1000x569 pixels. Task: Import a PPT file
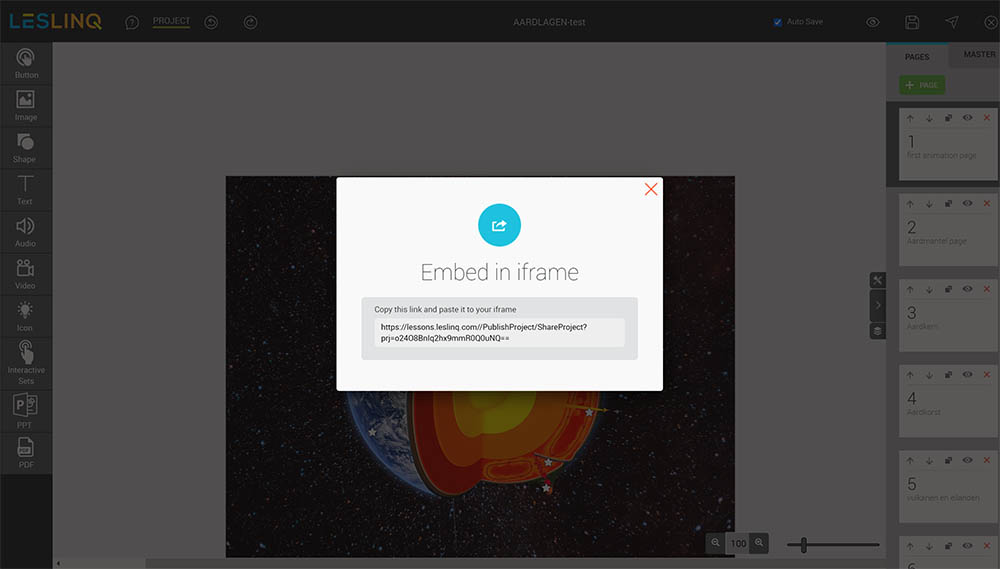tap(26, 411)
